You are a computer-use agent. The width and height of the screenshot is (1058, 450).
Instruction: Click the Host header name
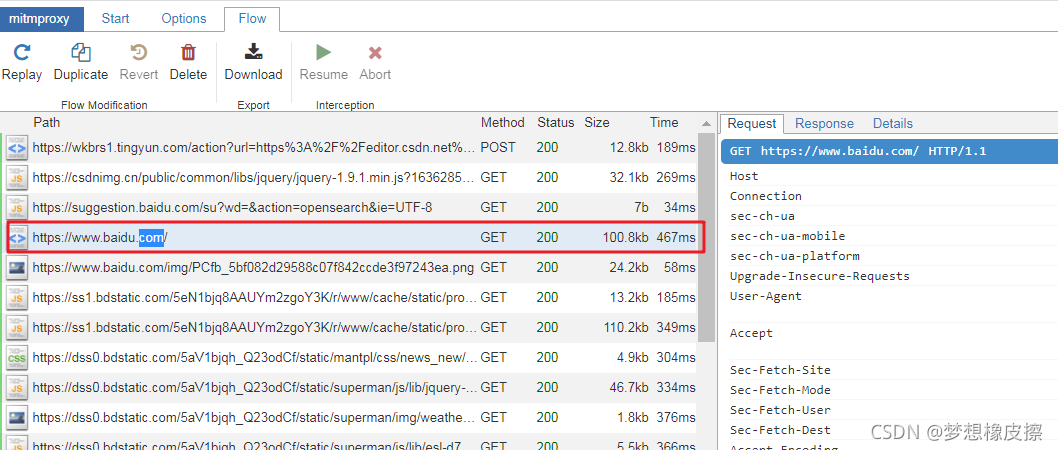tap(744, 176)
